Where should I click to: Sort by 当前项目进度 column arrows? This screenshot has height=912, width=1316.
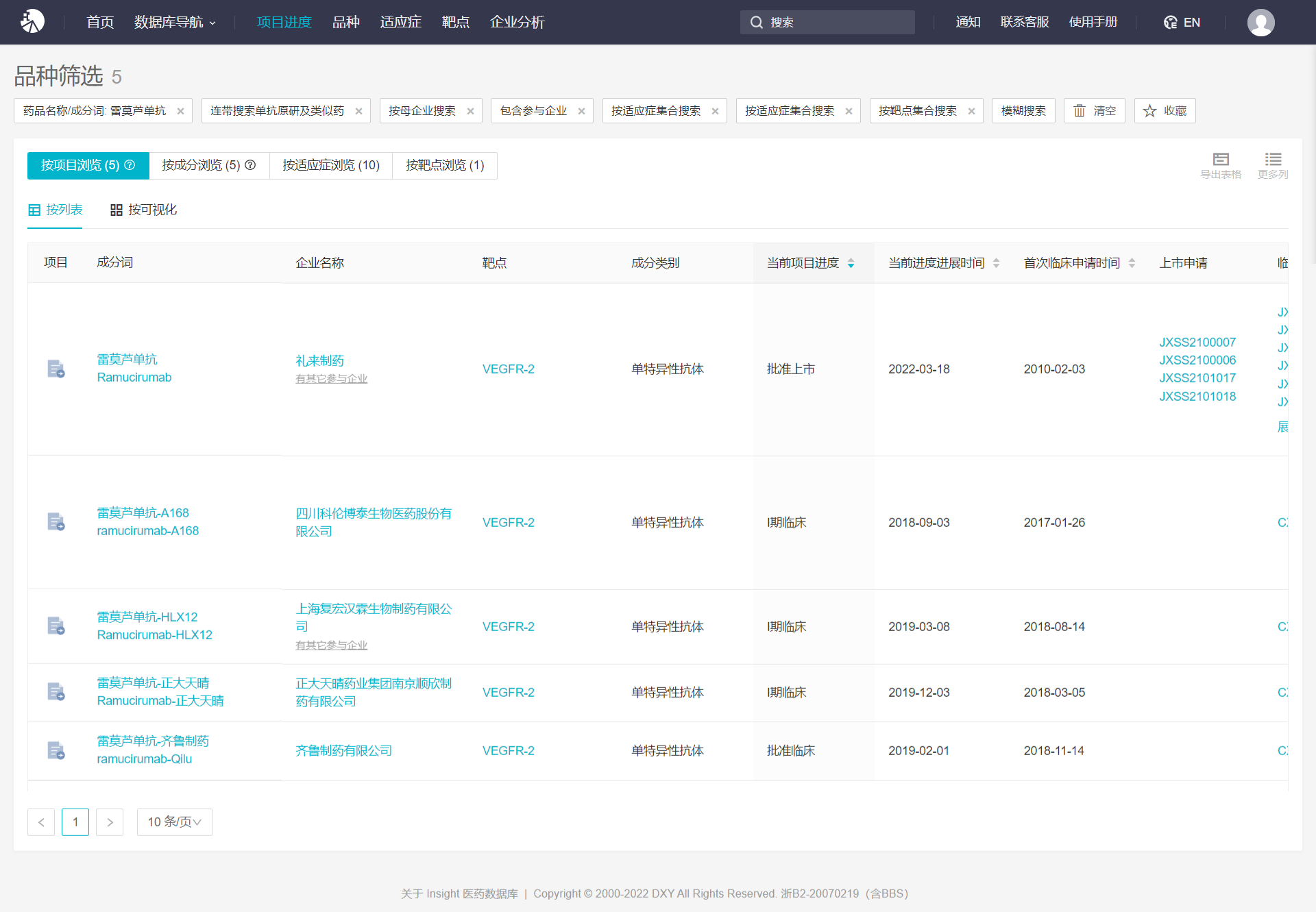[x=851, y=263]
